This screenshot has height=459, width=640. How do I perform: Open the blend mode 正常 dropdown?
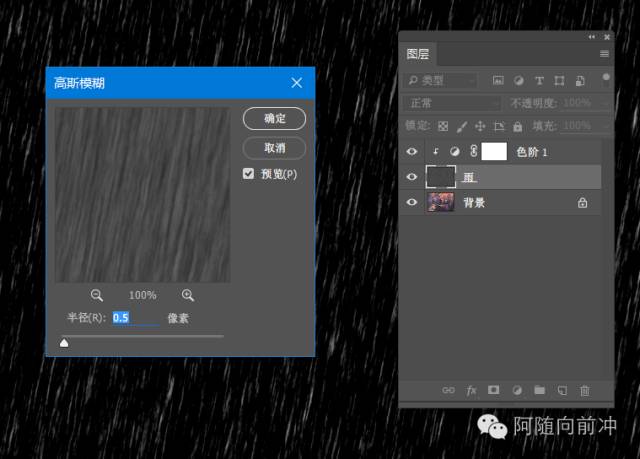point(452,103)
